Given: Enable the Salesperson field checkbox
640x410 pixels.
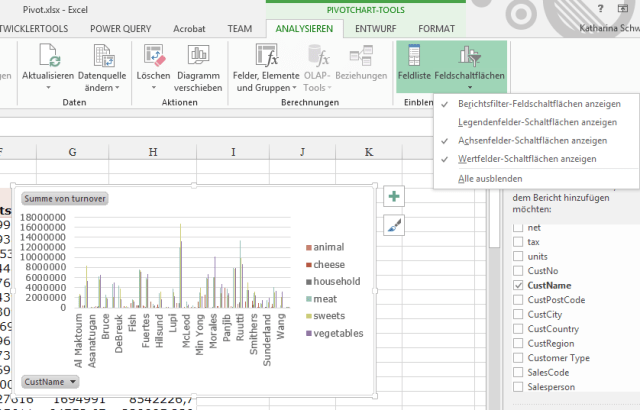Looking at the screenshot, I should [519, 386].
